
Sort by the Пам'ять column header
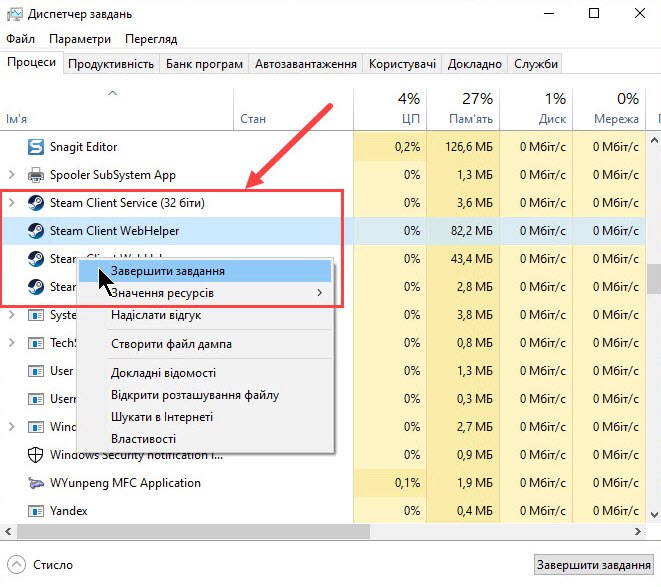click(463, 109)
